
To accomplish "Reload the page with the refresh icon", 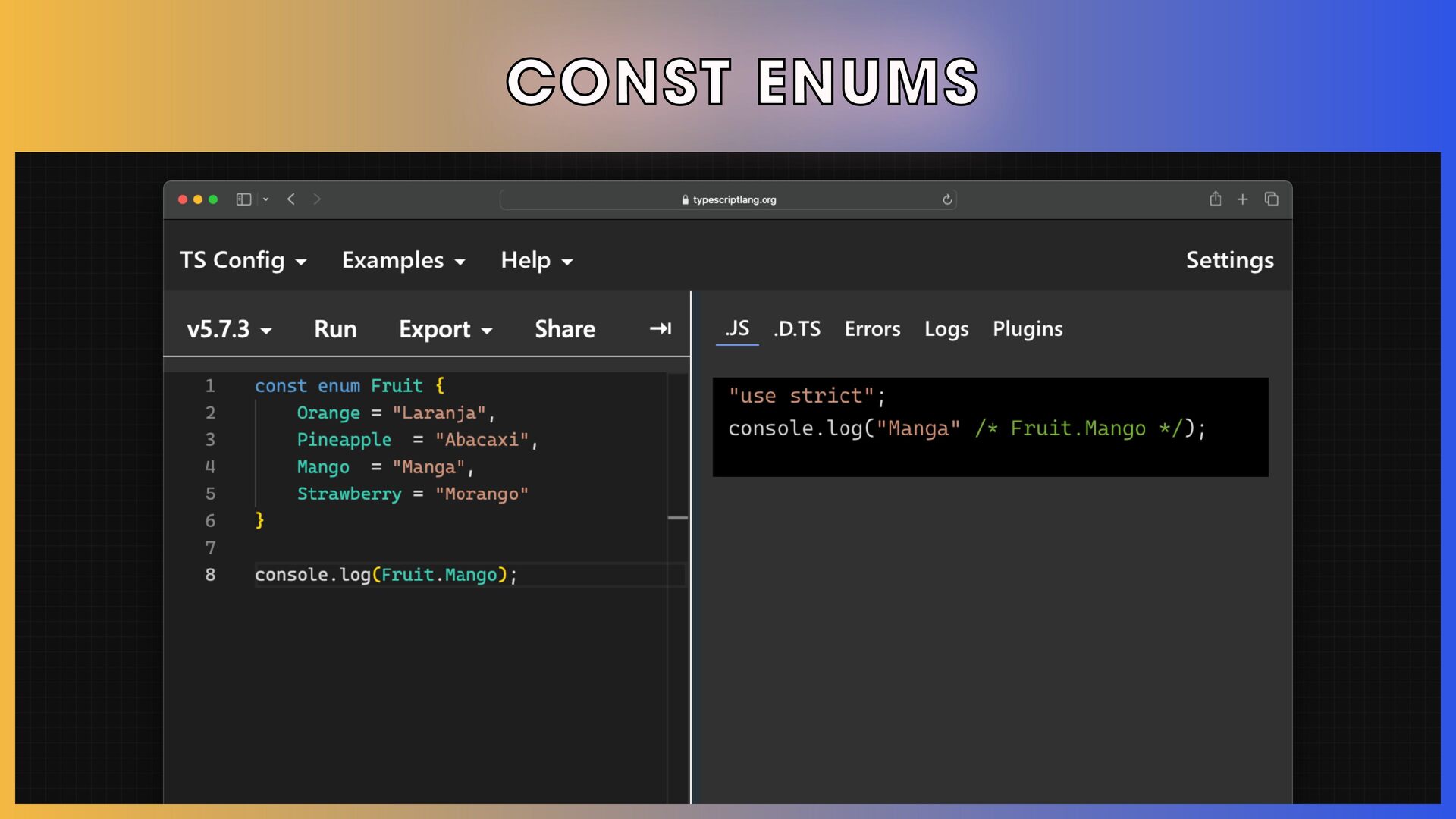I will point(947,199).
